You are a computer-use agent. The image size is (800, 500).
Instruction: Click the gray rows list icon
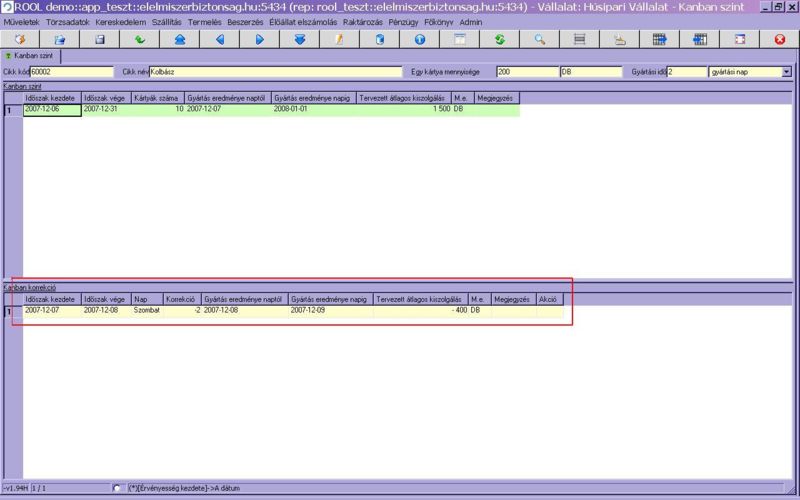[580, 39]
